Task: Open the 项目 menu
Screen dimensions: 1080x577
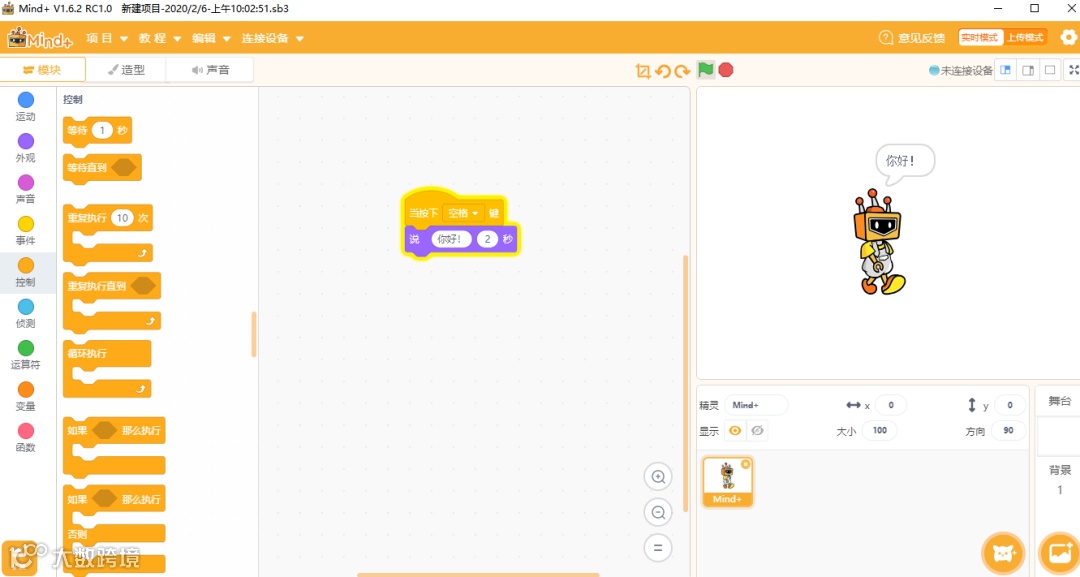Action: (x=107, y=38)
